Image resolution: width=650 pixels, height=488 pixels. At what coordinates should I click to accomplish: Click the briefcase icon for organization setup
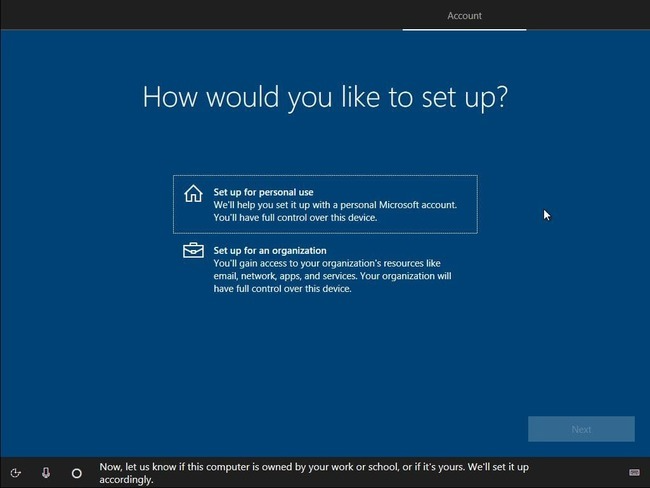[193, 250]
